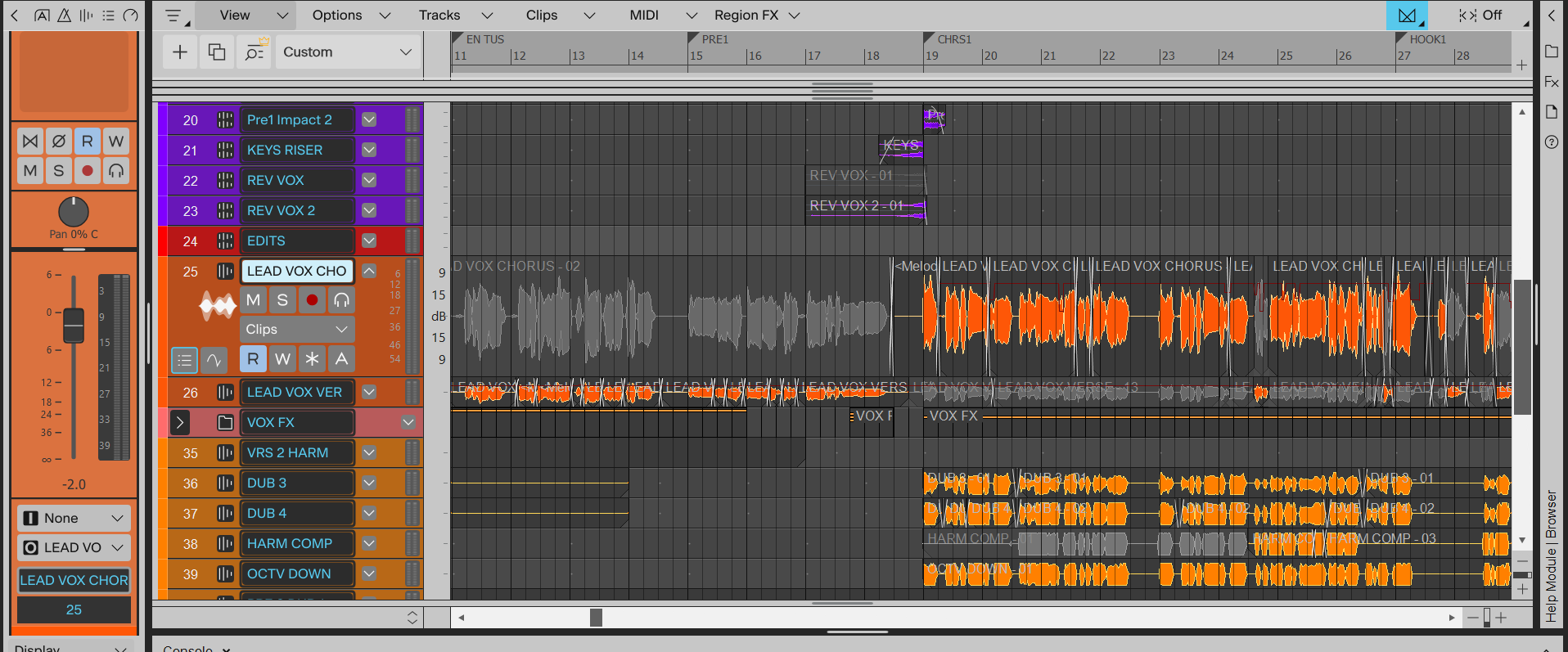The height and width of the screenshot is (652, 1568).
Task: Open the Fx browser icon
Action: tap(1552, 82)
